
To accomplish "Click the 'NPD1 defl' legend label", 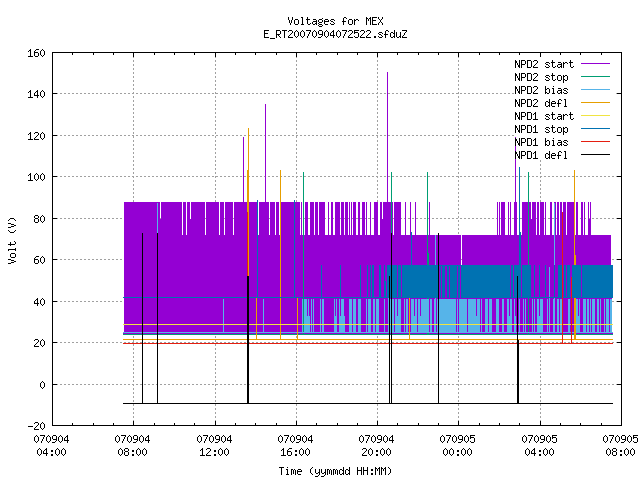I will [541, 156].
